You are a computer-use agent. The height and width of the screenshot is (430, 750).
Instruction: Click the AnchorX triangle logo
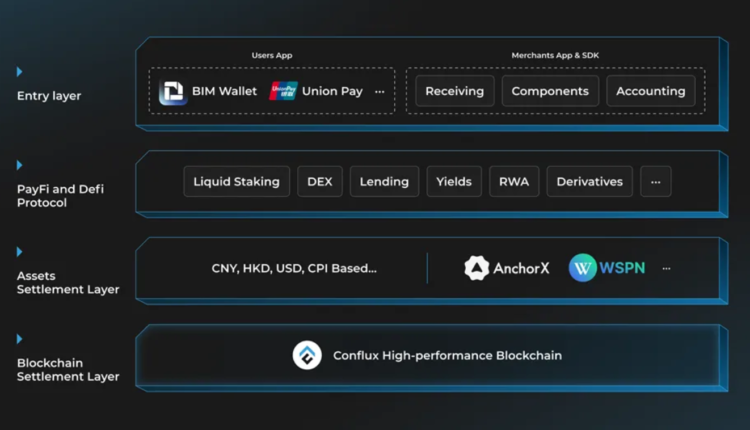(477, 268)
